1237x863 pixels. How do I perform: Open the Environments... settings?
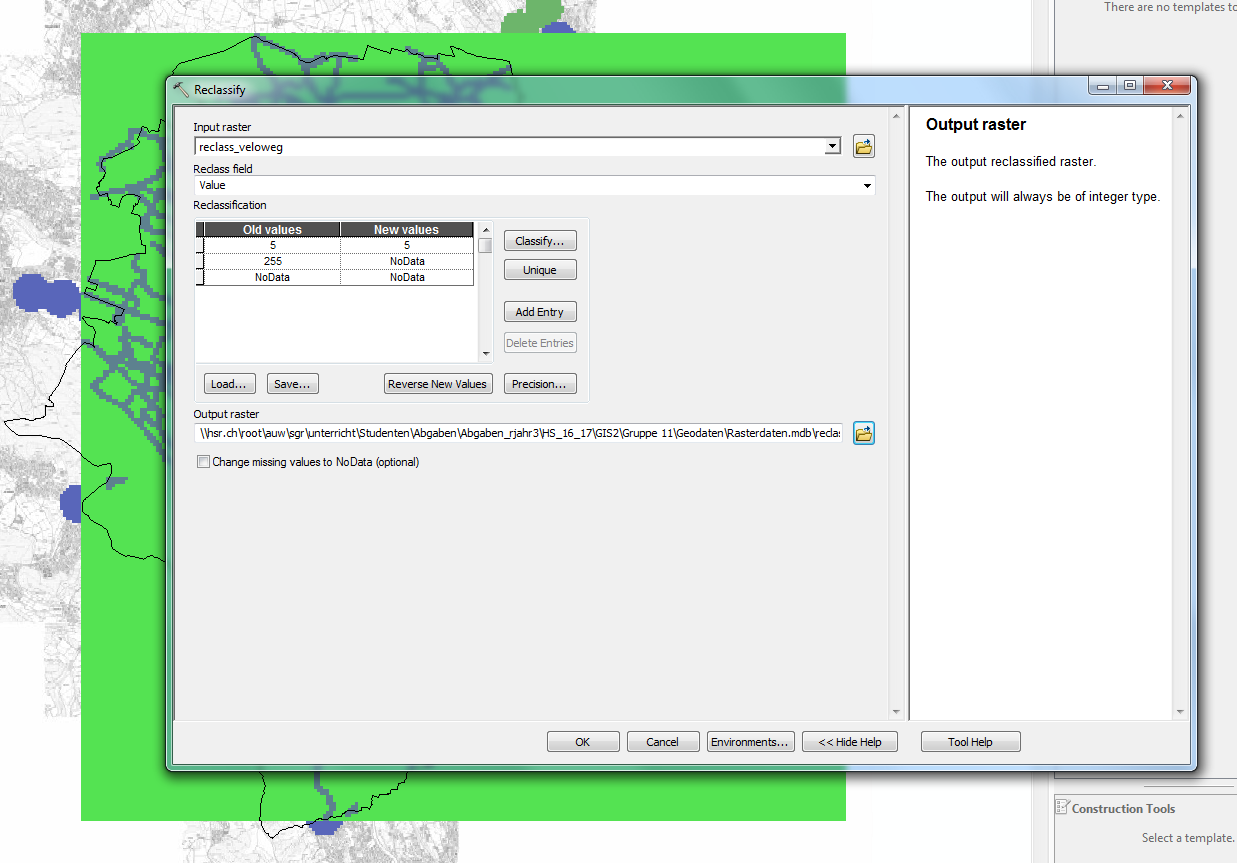coord(750,742)
